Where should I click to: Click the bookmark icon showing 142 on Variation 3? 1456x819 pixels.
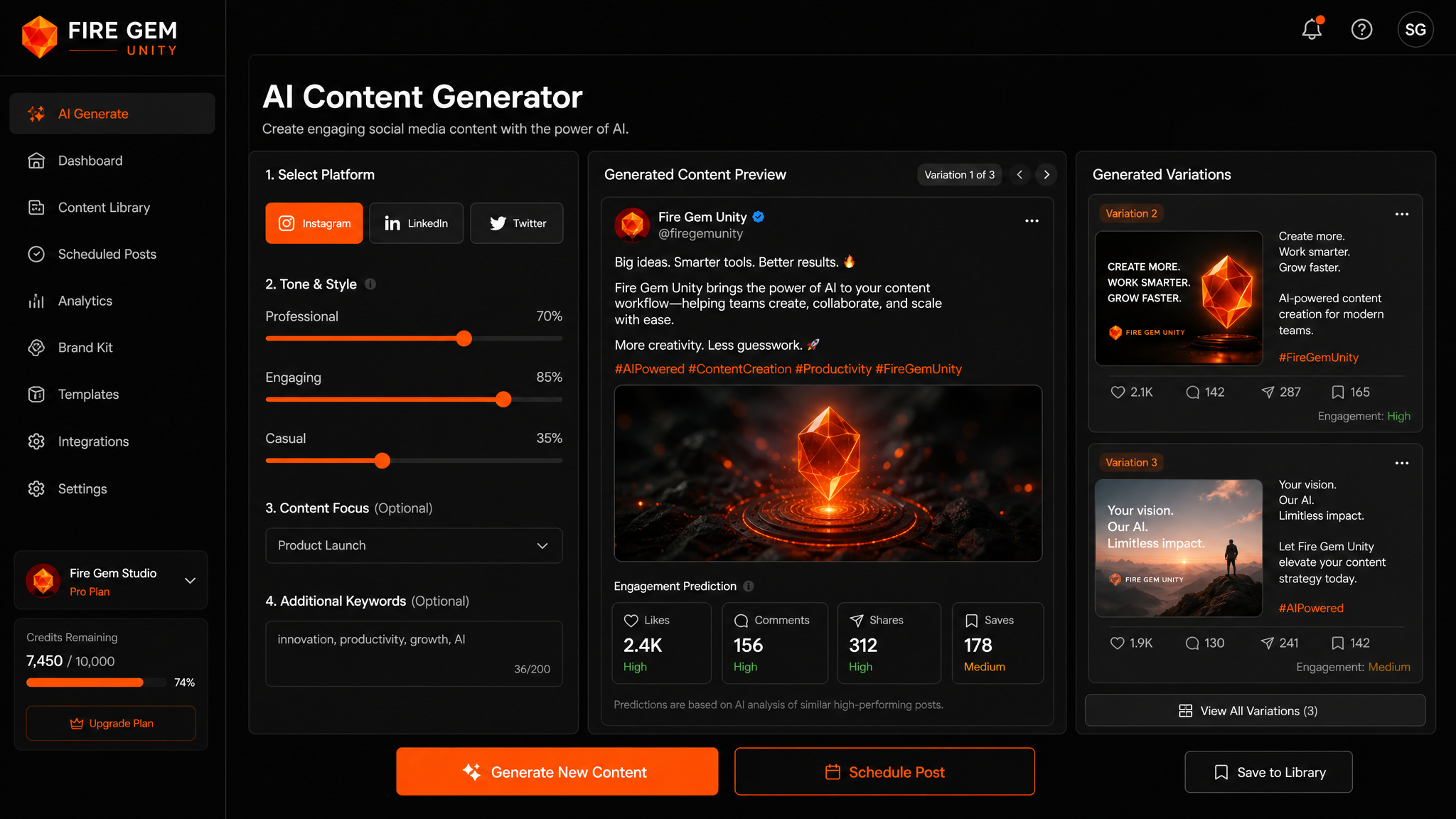click(x=1337, y=643)
